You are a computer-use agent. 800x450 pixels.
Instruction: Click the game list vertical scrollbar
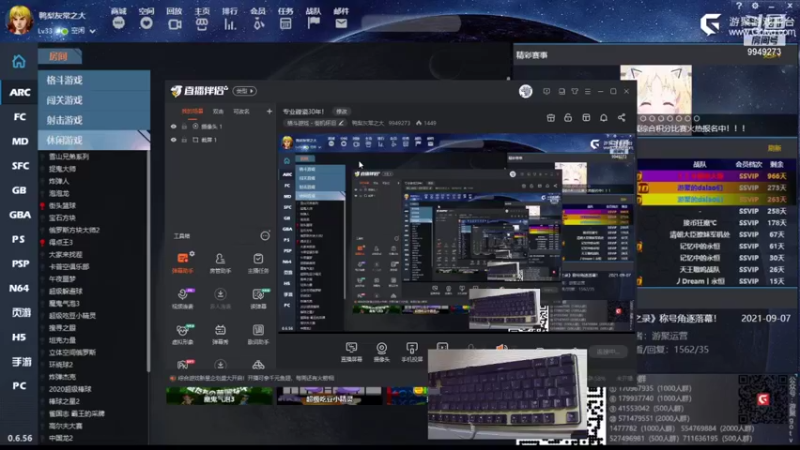[148, 260]
